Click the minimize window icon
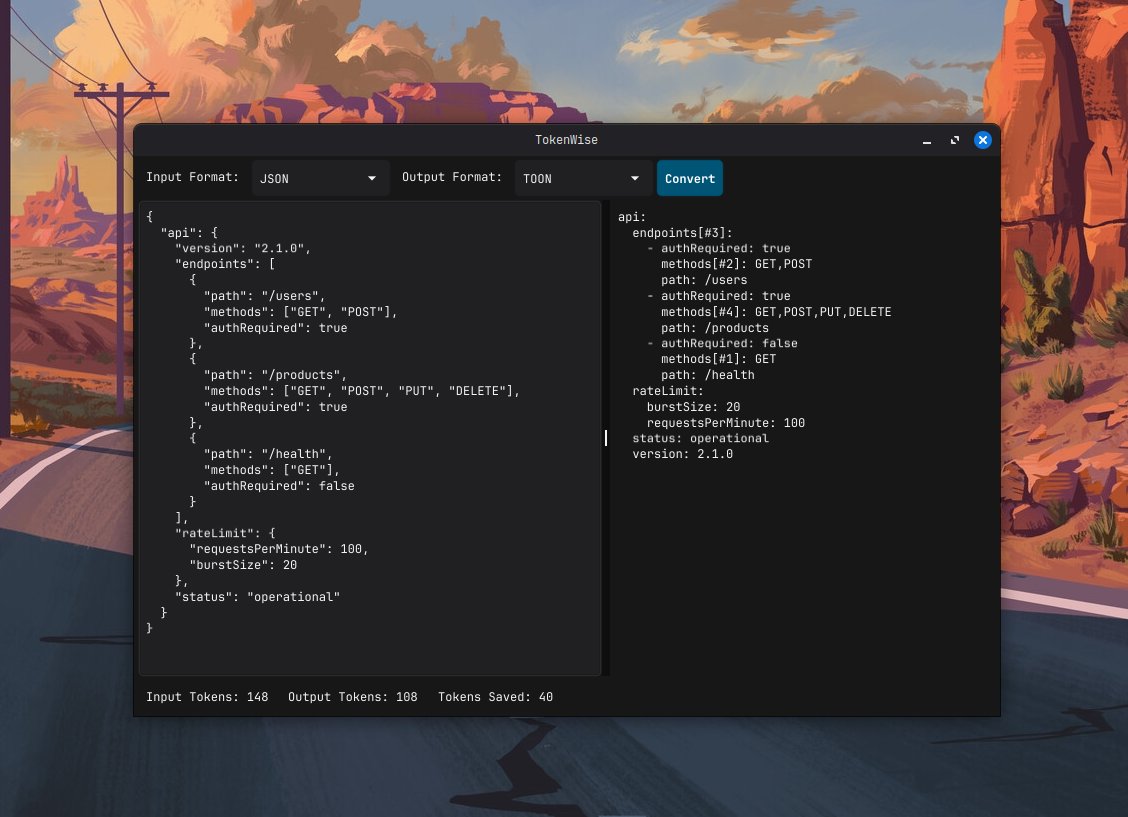The height and width of the screenshot is (817, 1128). click(x=927, y=140)
